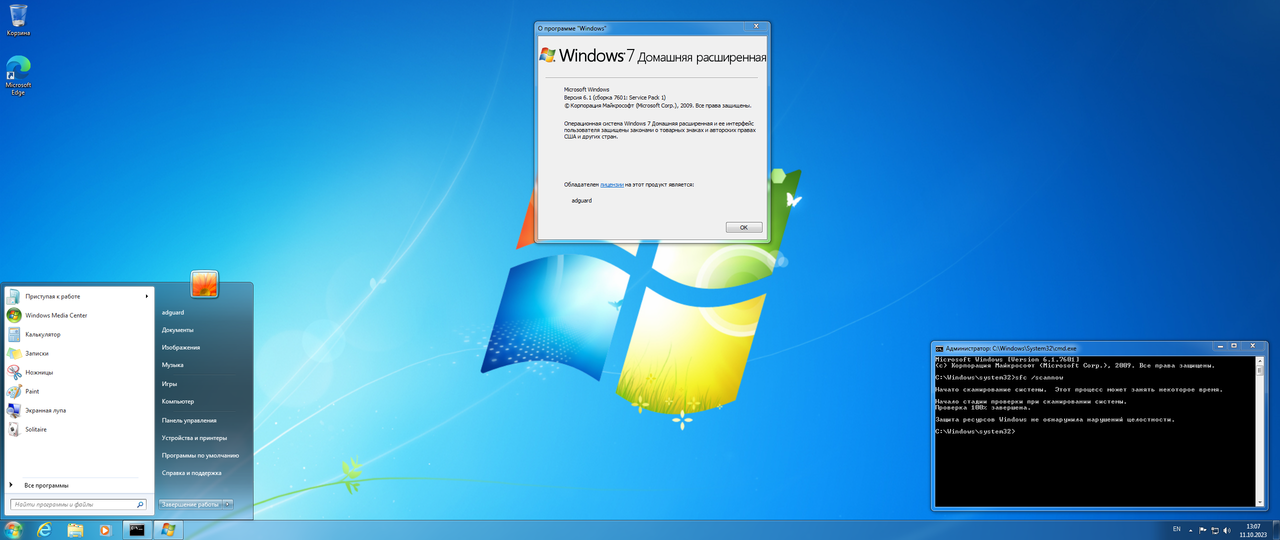Viewport: 1280px width, 540px height.
Task: Click the 'Версия 6.1 (сборка 7601: Service Pack 1)' text
Action: pos(615,96)
